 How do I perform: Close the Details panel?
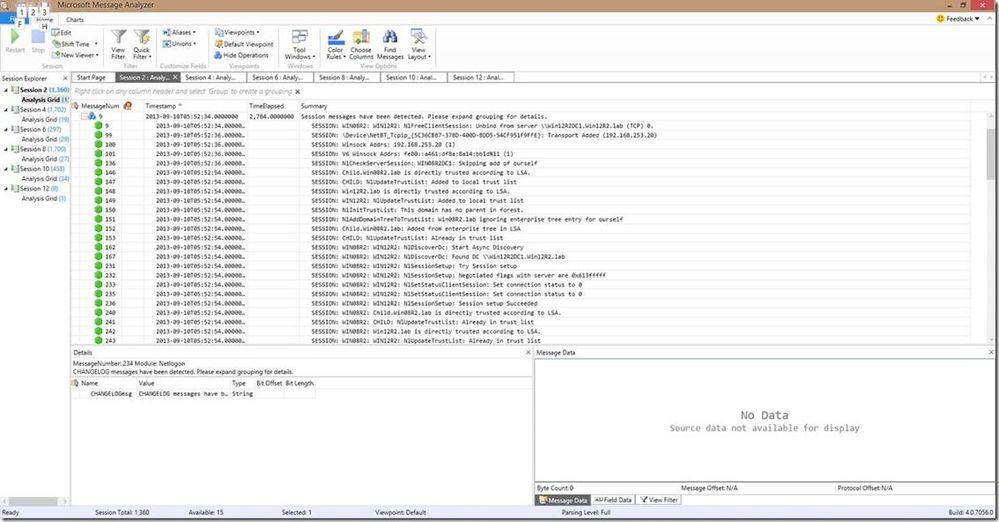click(x=528, y=352)
